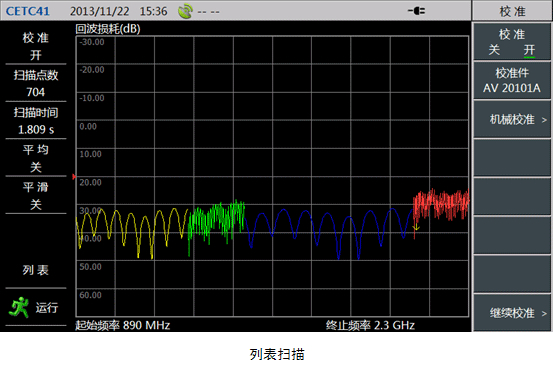Click the red reference level triangle marker
The width and height of the screenshot is (553, 366).
tap(74, 177)
